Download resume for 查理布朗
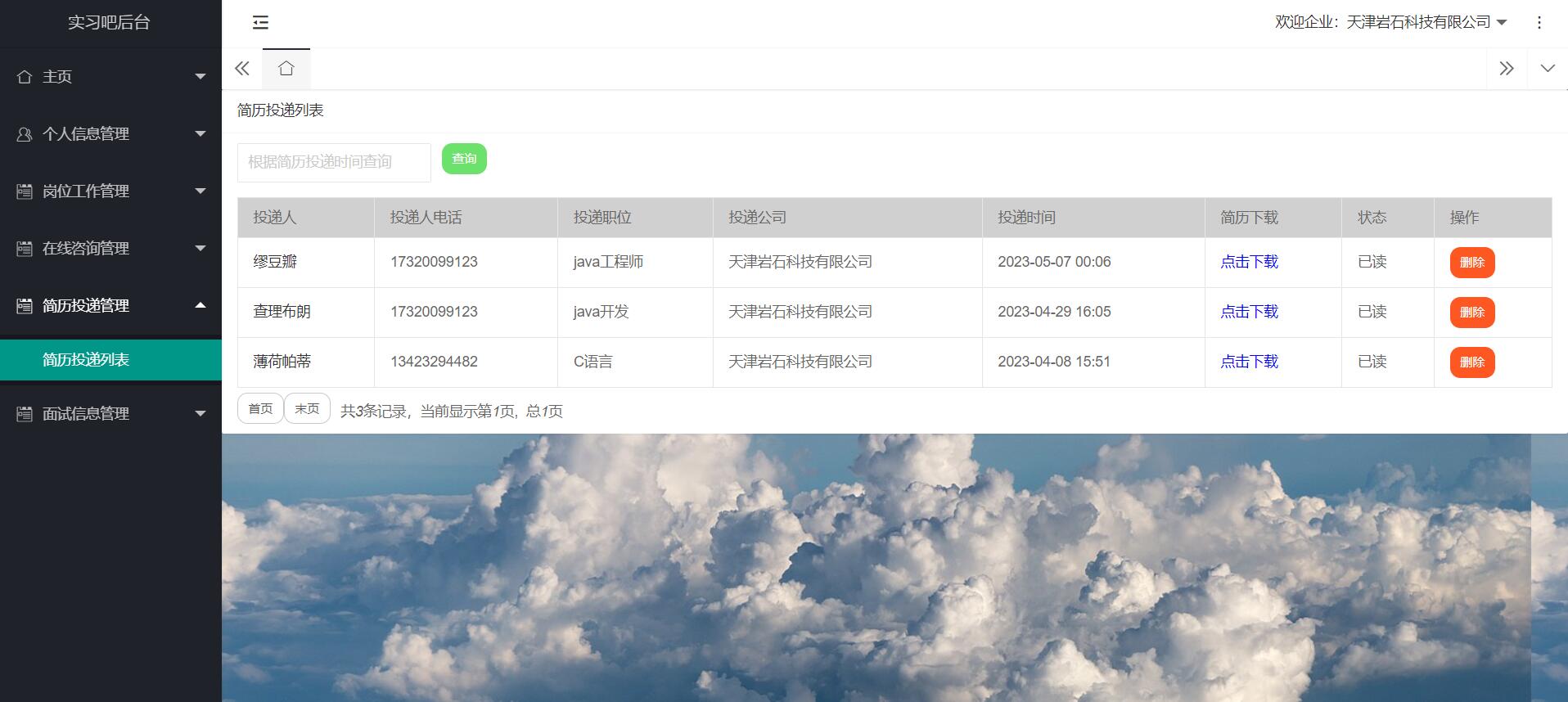 point(1249,312)
